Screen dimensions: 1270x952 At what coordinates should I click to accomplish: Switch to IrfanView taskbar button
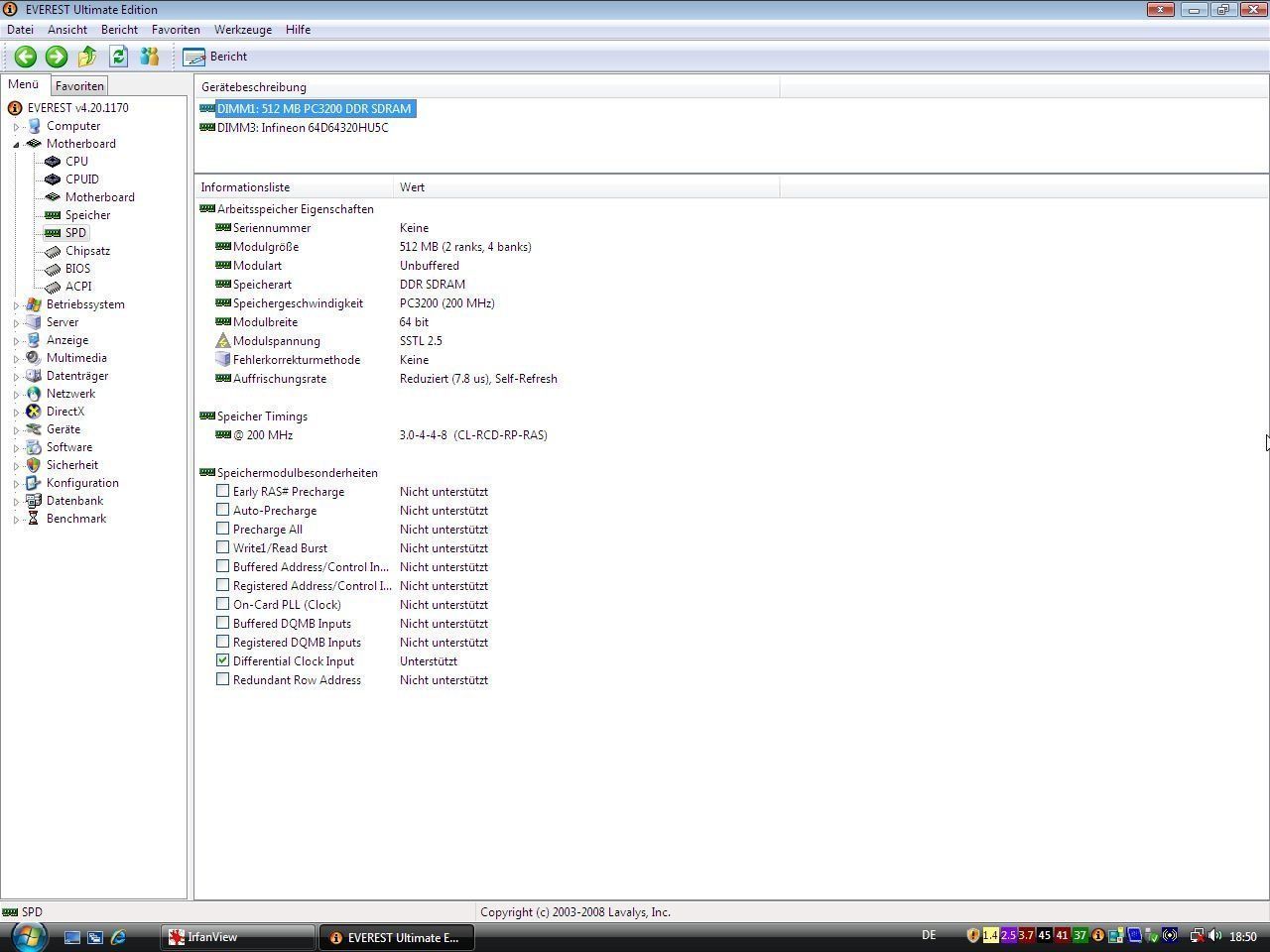tap(238, 937)
